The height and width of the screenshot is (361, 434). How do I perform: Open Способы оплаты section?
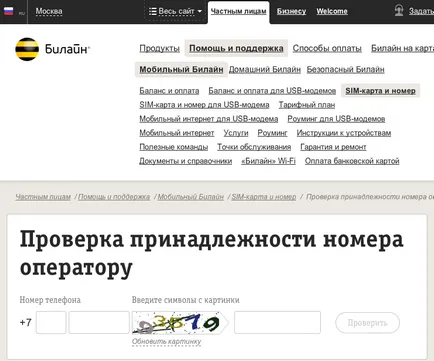[x=327, y=48]
